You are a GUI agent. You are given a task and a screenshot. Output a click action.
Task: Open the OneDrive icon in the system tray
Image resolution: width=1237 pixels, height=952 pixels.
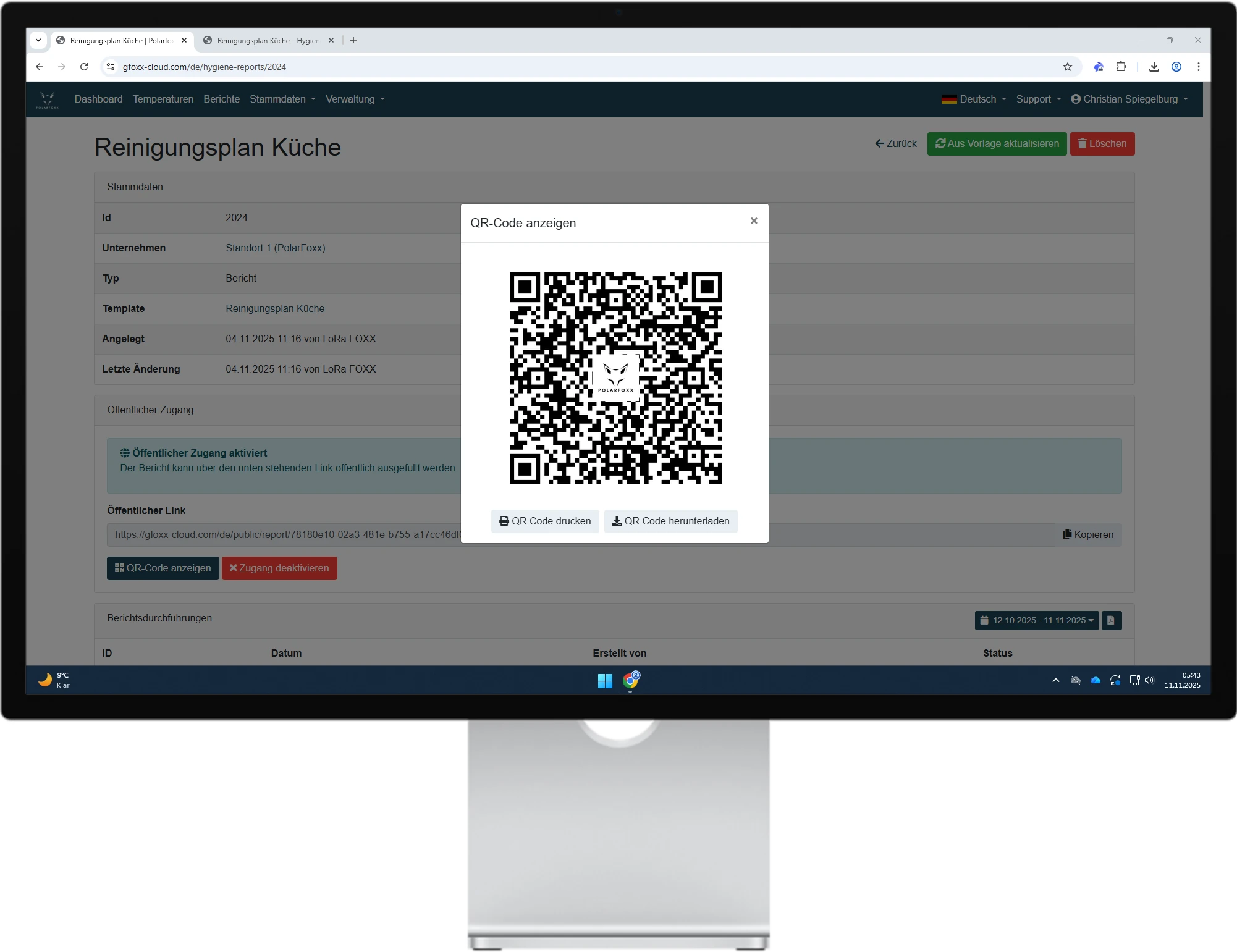[1096, 680]
